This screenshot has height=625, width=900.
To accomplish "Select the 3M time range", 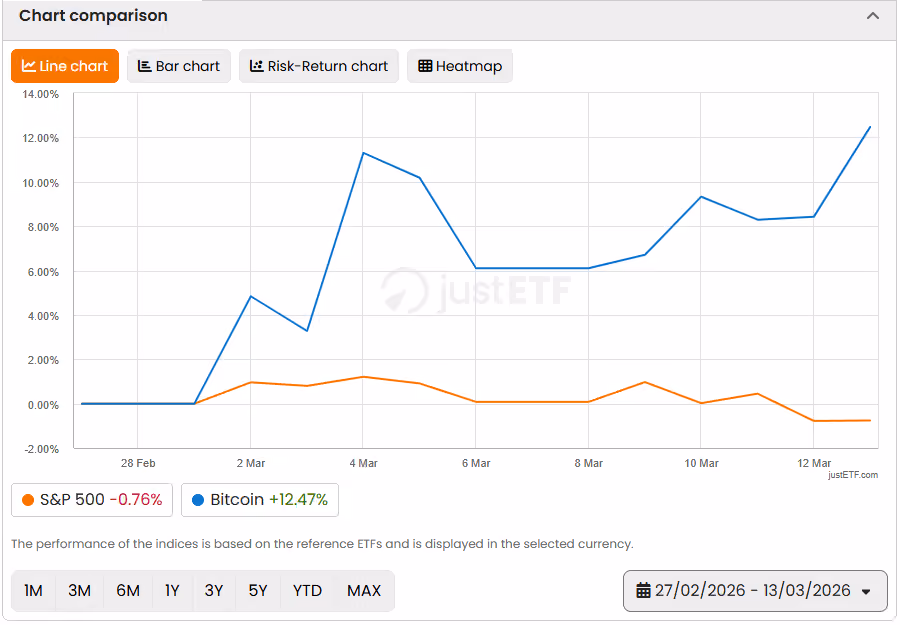I will click(x=79, y=591).
